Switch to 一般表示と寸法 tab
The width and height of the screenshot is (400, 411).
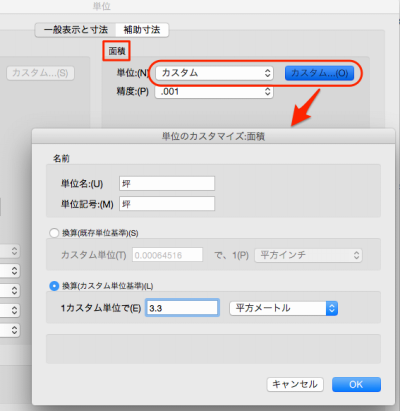[76, 30]
